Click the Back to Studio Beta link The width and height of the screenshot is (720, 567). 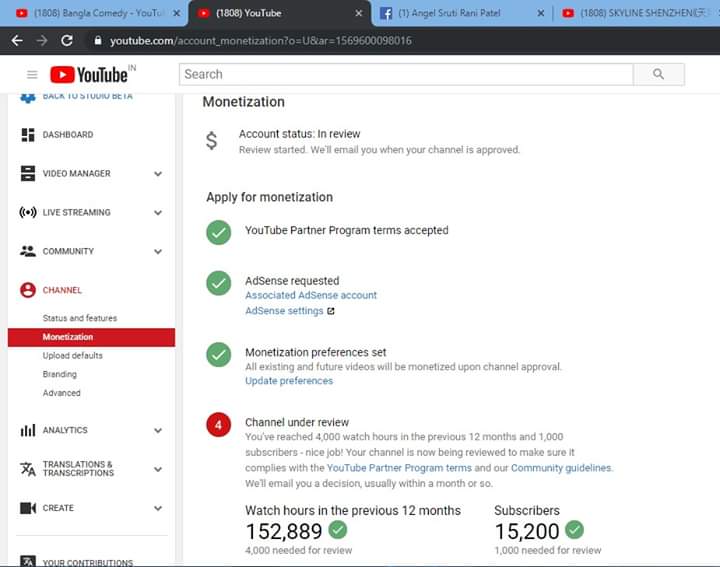coord(88,96)
